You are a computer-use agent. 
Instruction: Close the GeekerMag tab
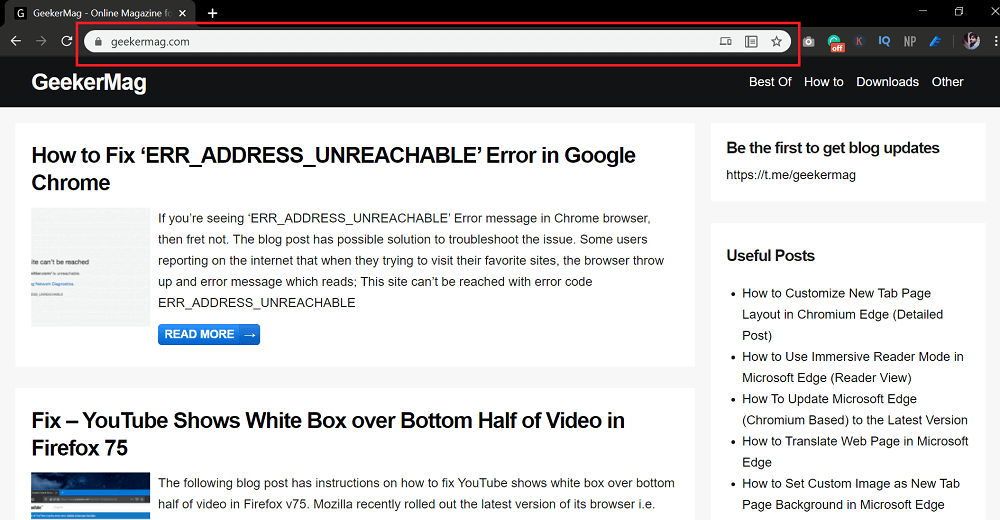click(182, 13)
